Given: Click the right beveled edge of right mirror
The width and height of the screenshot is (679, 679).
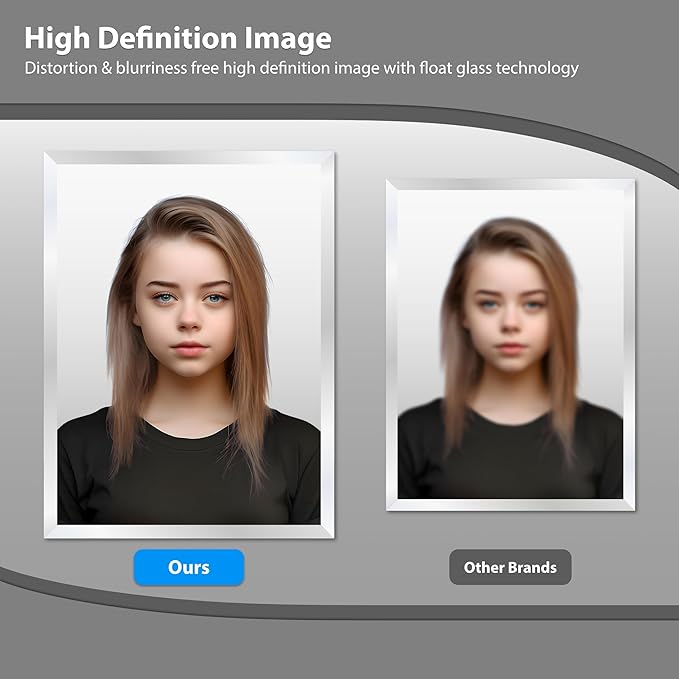Looking at the screenshot, I should pos(629,344).
